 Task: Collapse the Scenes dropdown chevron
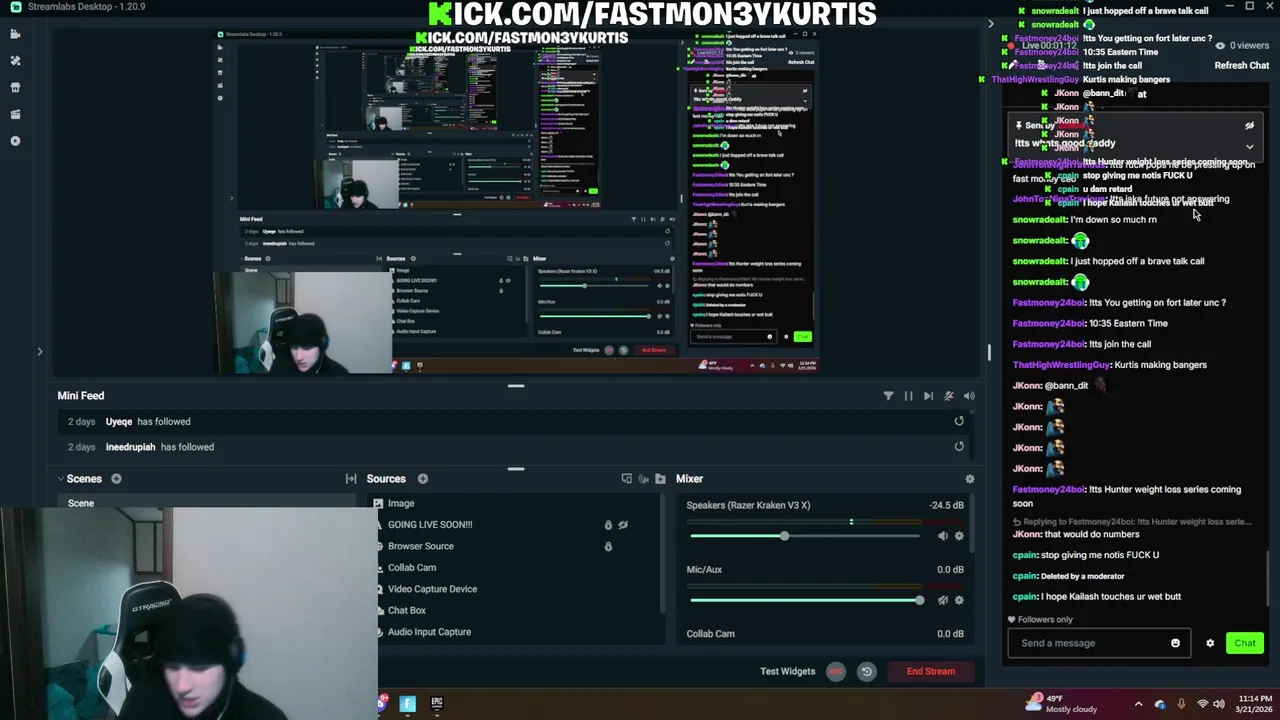tap(60, 479)
